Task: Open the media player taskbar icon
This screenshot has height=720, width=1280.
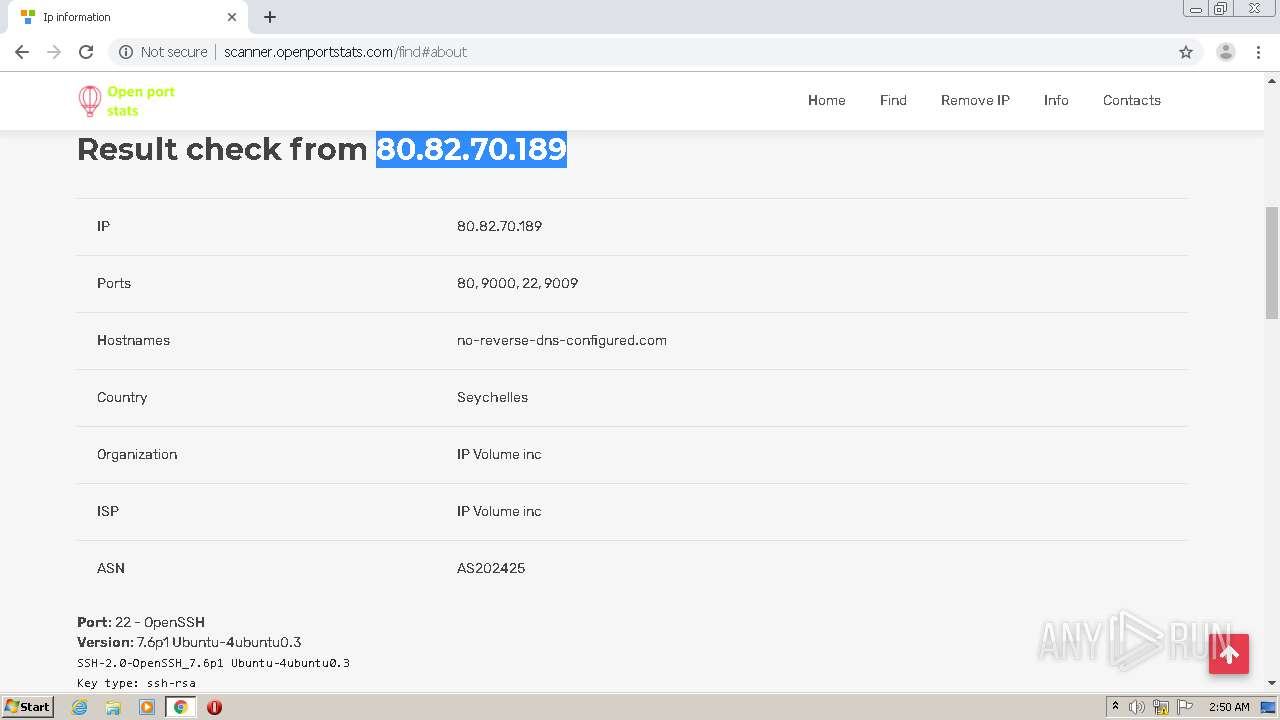Action: pos(147,707)
